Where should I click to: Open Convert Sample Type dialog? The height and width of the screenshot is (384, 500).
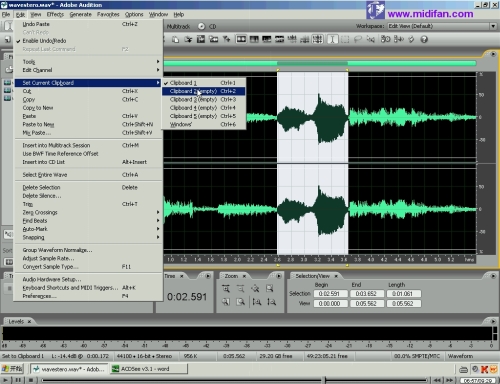tap(88, 267)
